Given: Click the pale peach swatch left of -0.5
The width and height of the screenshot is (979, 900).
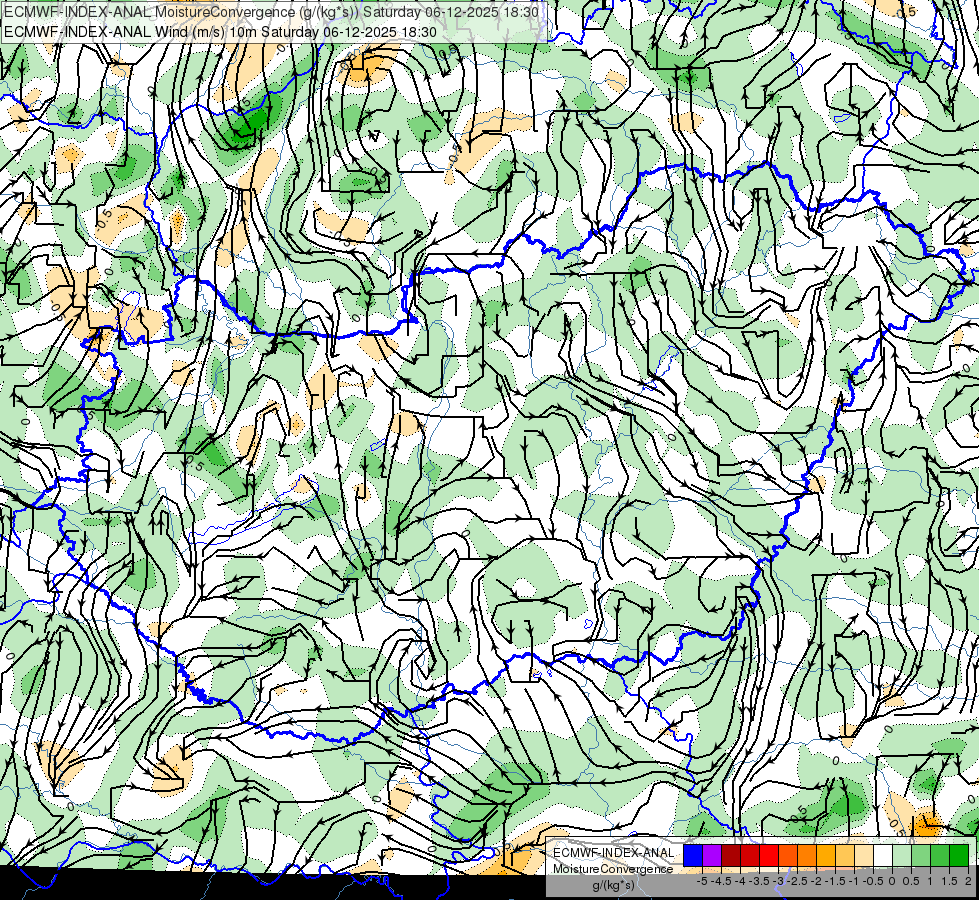Looking at the screenshot, I should click(864, 855).
